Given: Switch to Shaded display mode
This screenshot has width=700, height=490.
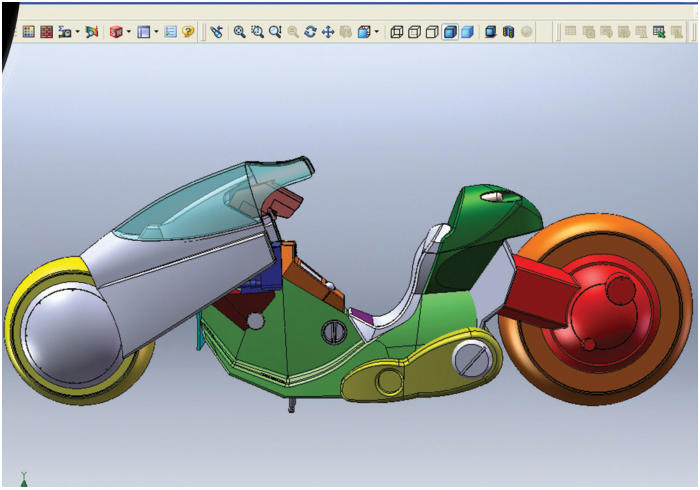Looking at the screenshot, I should (x=467, y=32).
